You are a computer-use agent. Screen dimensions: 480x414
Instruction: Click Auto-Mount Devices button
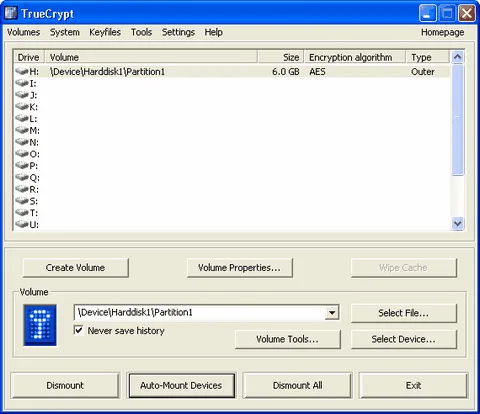click(181, 385)
